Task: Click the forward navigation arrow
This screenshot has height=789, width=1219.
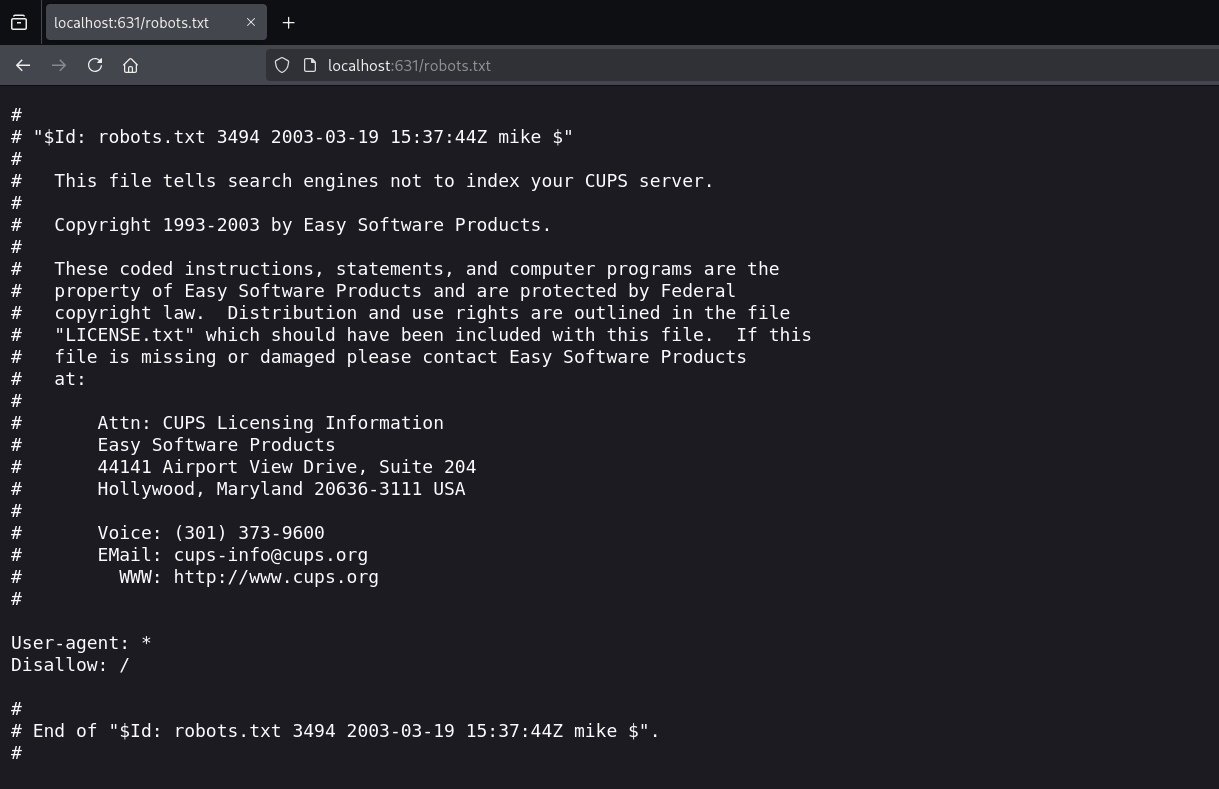Action: click(59, 65)
